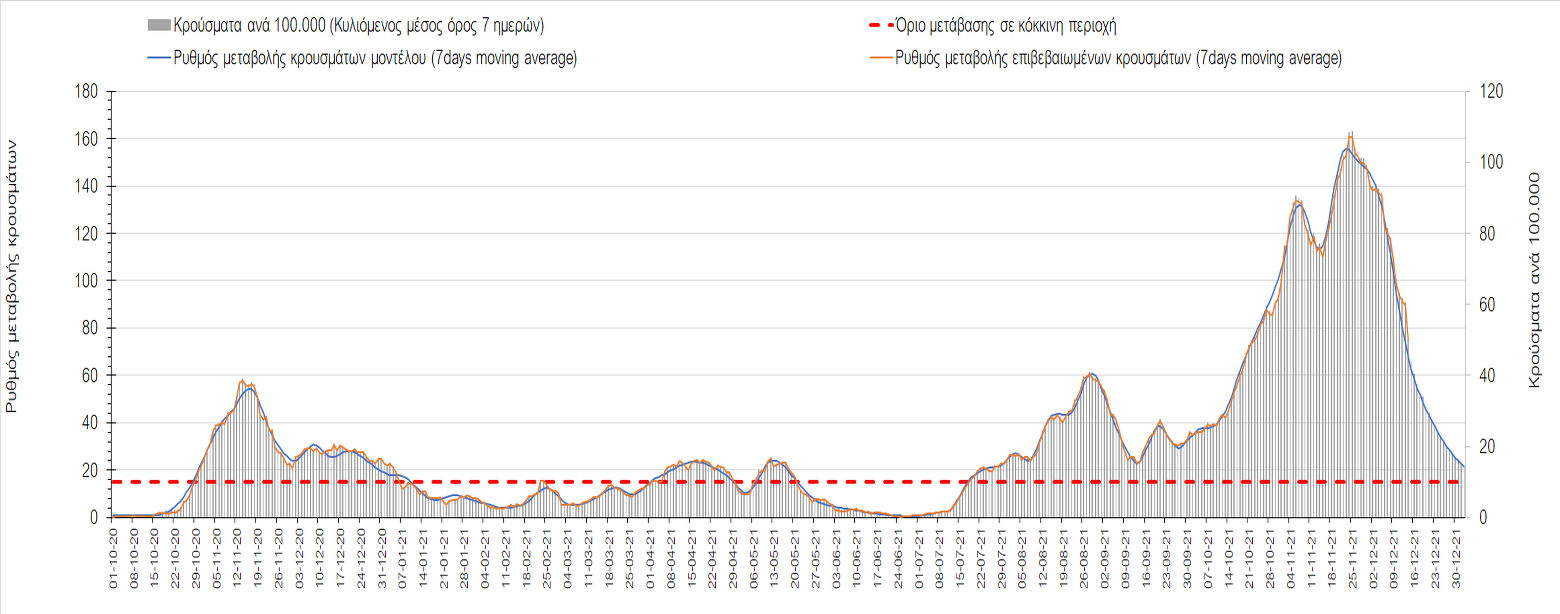
Task: Select the 12-11-20 date label
Action: pos(238,561)
